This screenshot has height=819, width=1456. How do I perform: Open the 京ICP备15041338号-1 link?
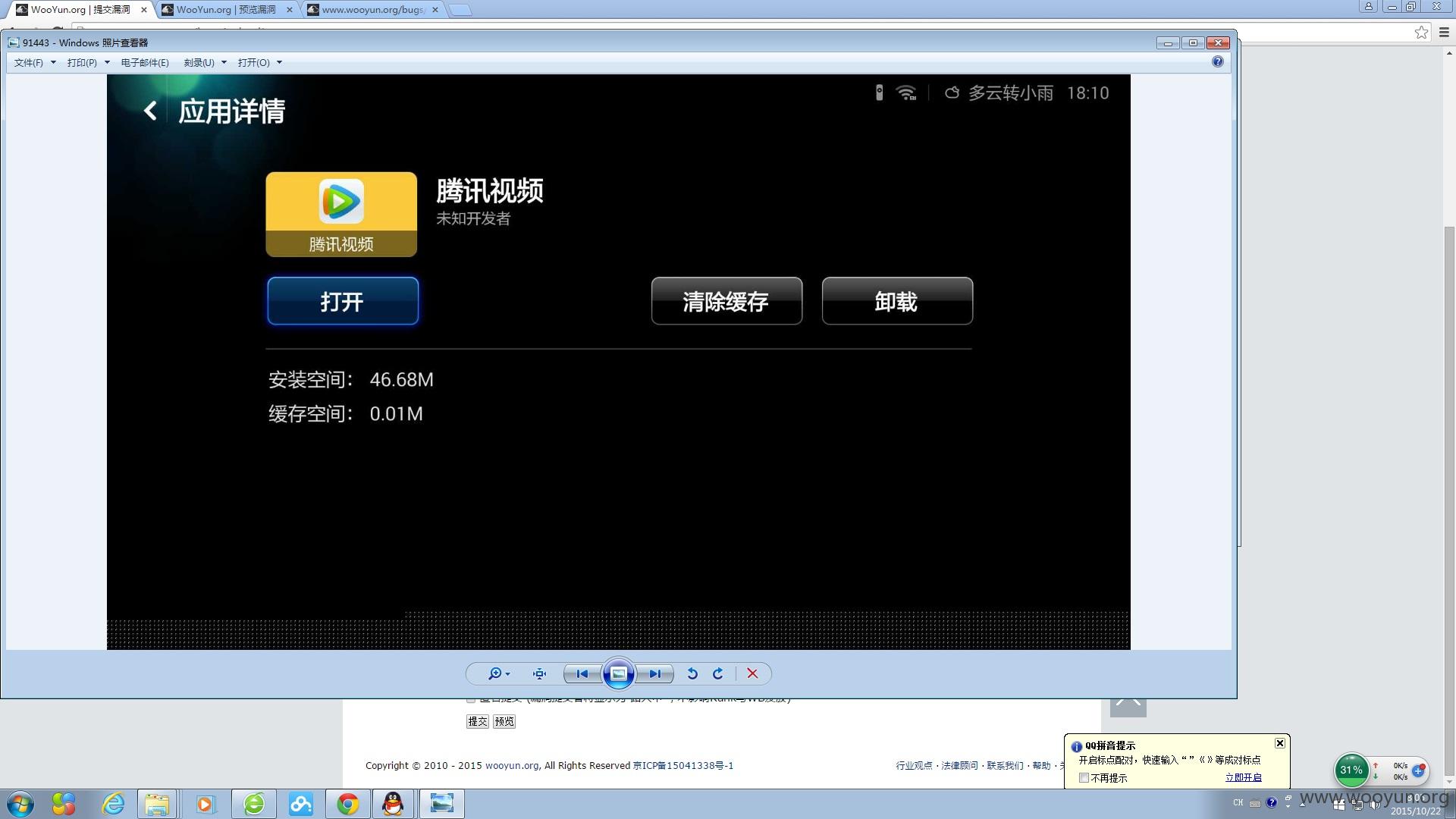[683, 766]
